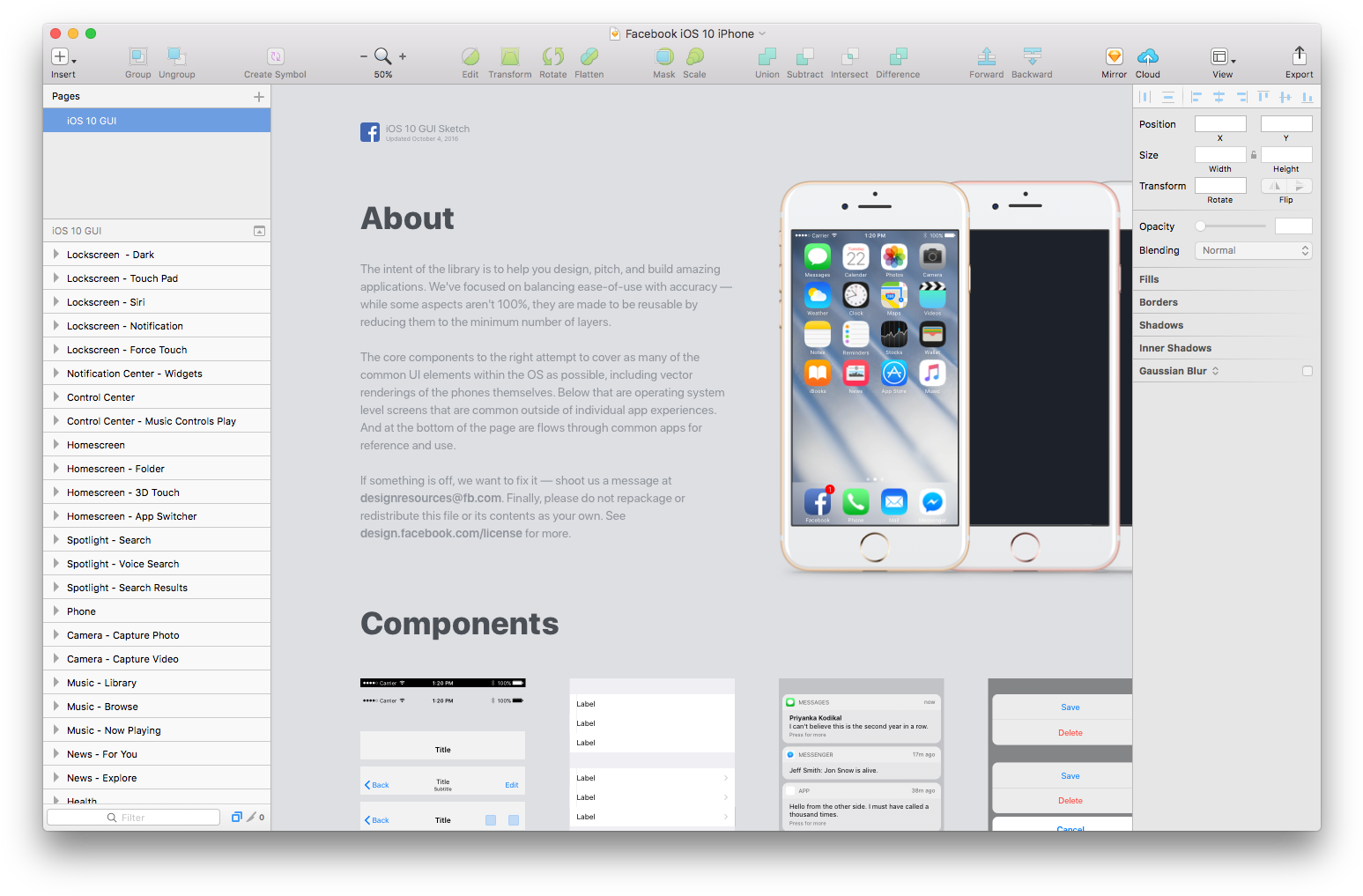Click the zoom magnifier icon
Image resolution: width=1363 pixels, height=896 pixels.
(382, 56)
